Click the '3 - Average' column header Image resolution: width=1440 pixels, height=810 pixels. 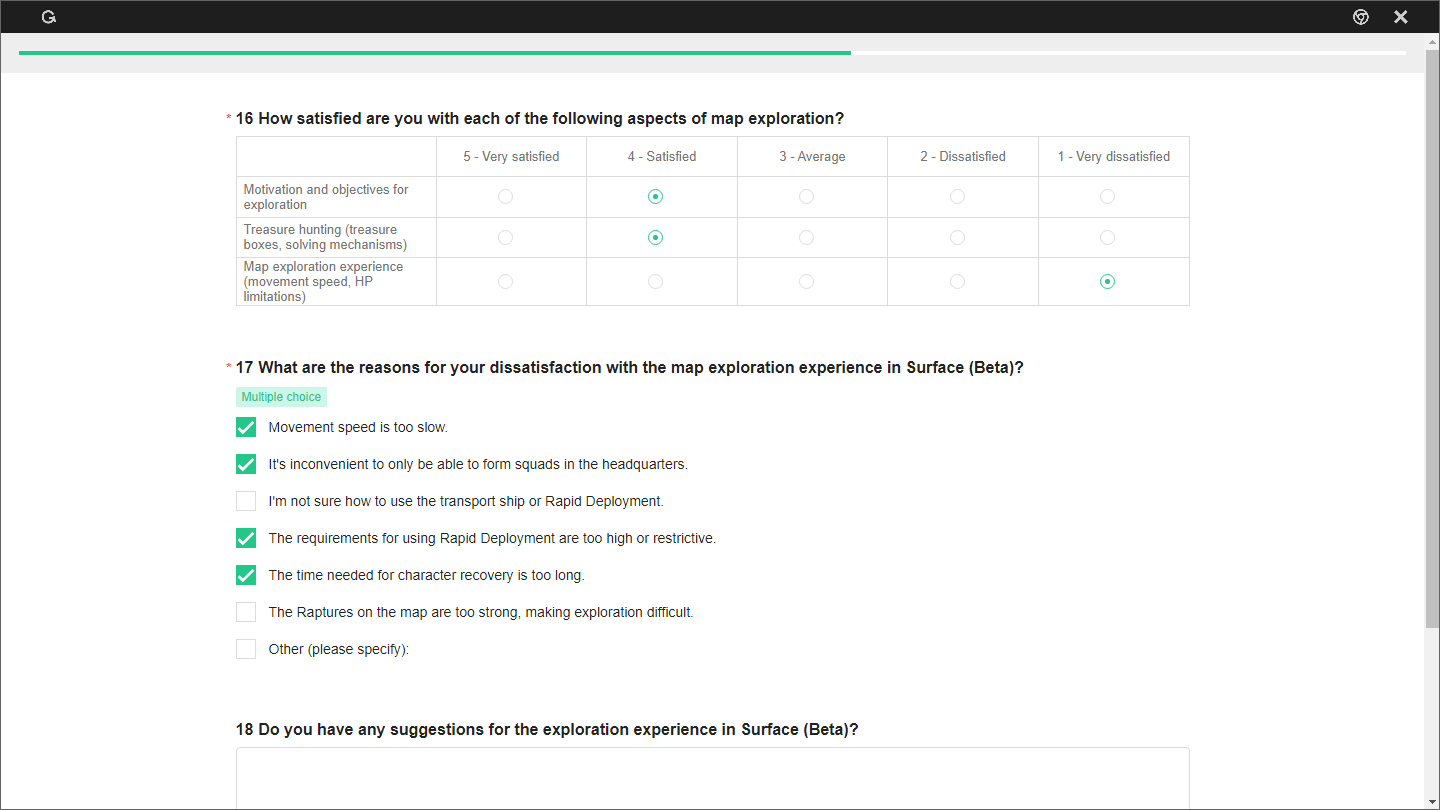[x=812, y=156]
